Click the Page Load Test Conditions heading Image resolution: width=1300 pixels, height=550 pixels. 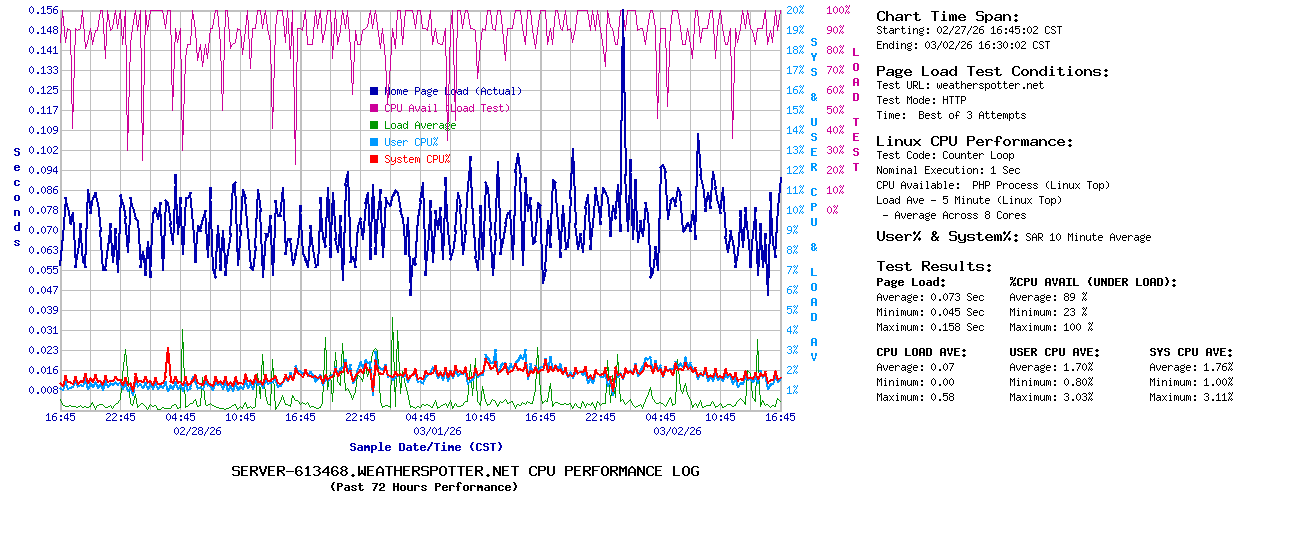pos(992,71)
